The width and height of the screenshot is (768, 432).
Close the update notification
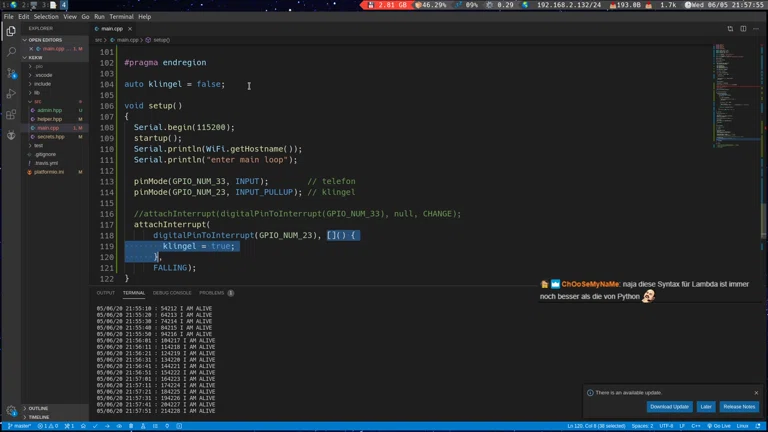point(756,393)
